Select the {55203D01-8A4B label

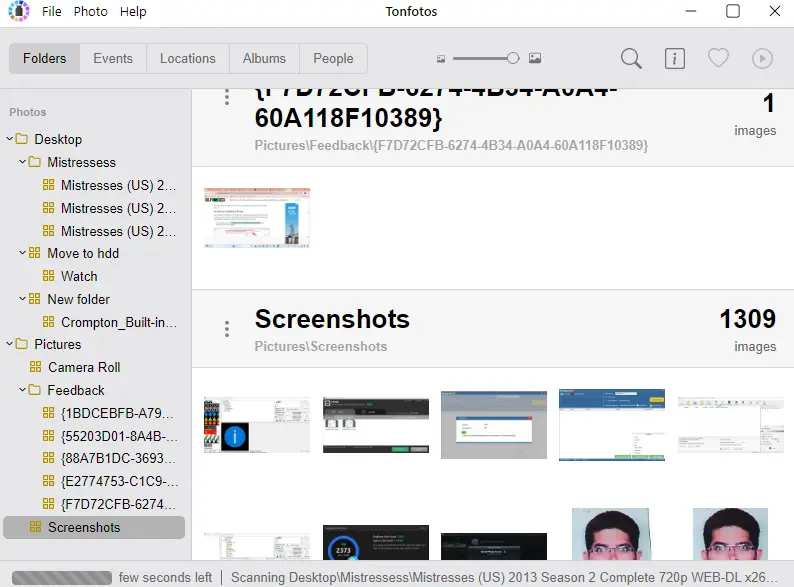[x=119, y=436]
